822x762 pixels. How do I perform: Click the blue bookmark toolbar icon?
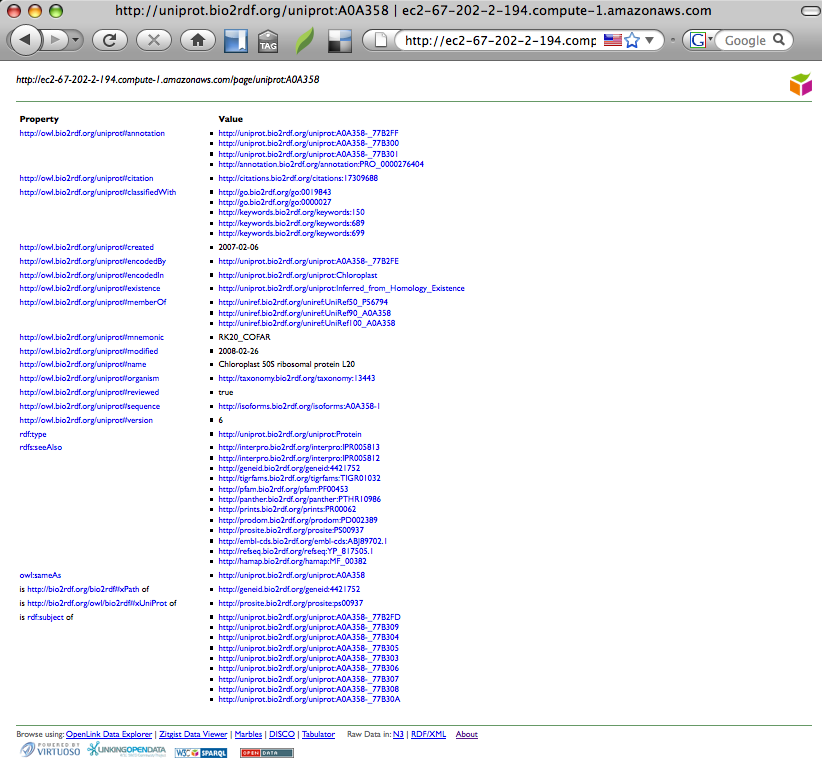[x=235, y=41]
